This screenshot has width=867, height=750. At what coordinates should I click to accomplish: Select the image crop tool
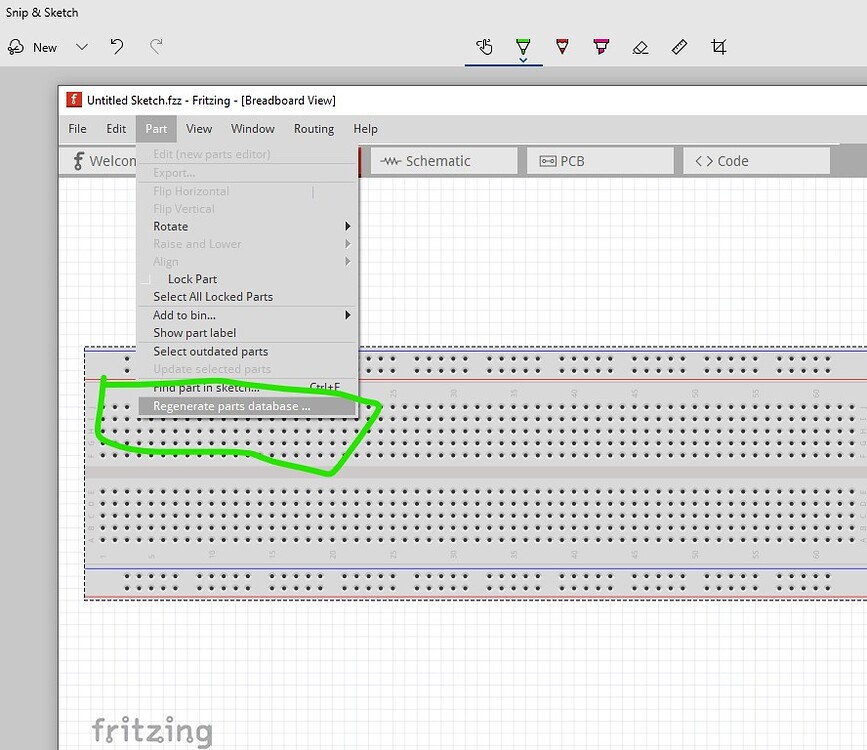point(718,47)
